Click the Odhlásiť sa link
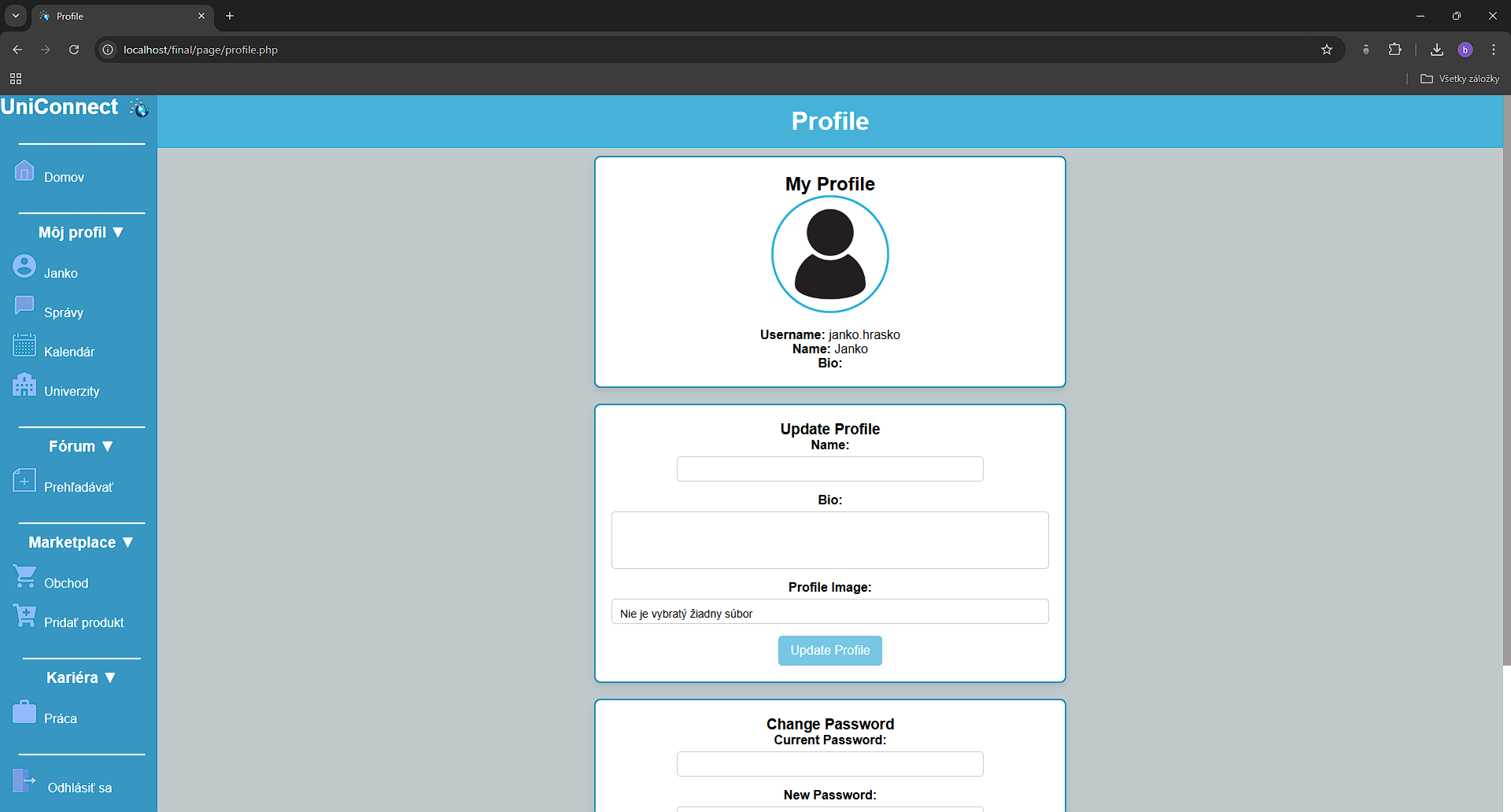Viewport: 1511px width, 812px height. tap(79, 788)
